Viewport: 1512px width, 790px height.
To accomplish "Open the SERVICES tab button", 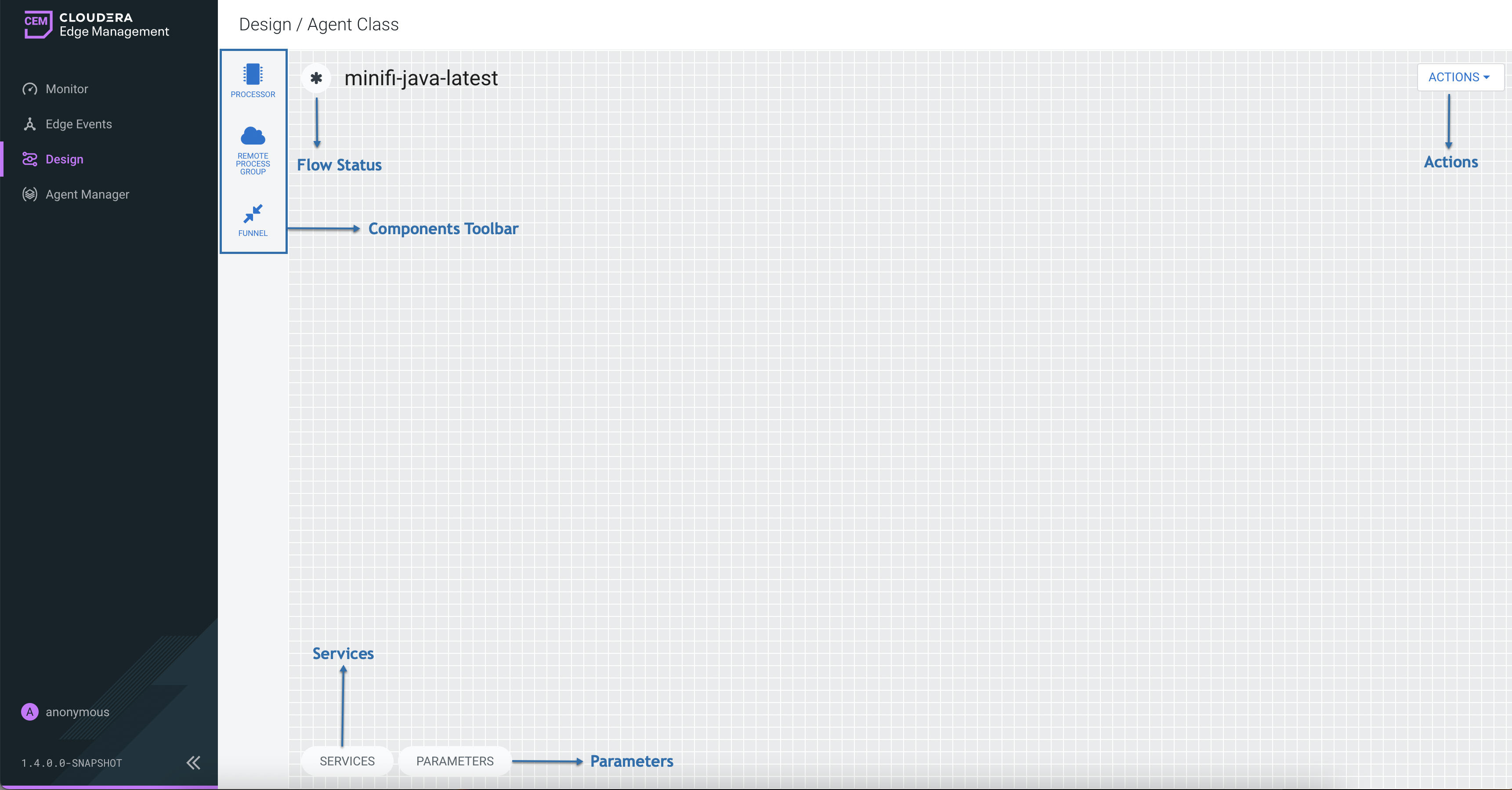I will (347, 761).
